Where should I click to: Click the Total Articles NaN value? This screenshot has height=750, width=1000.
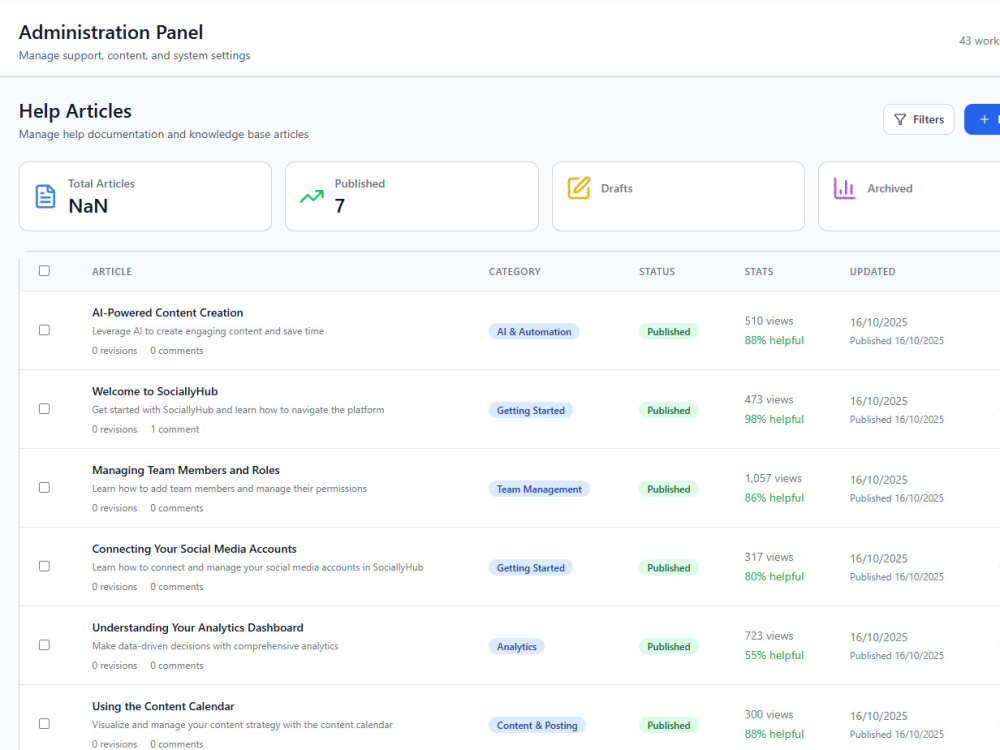click(x=88, y=206)
